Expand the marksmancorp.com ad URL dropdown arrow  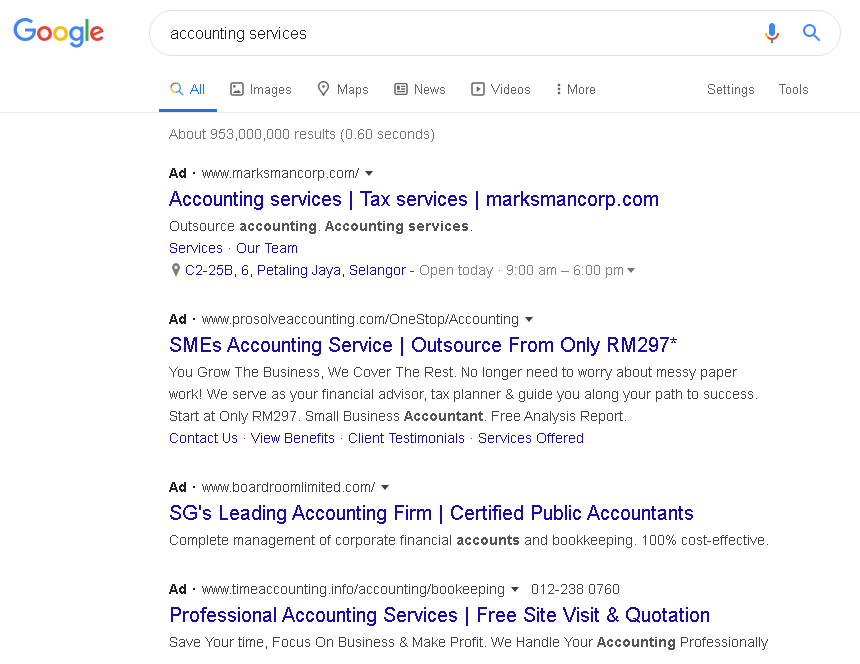tap(369, 173)
